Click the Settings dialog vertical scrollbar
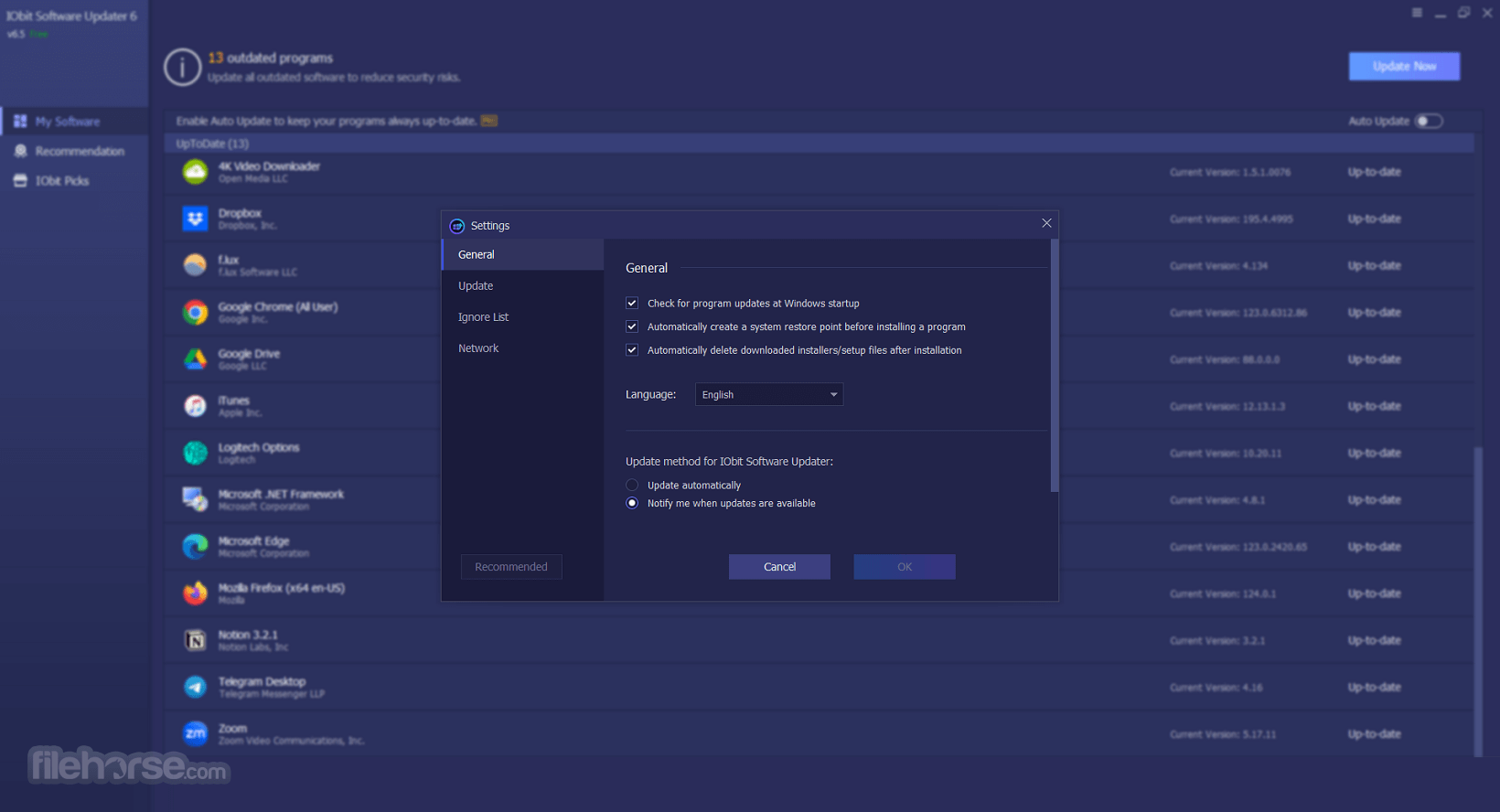This screenshot has height=812, width=1500. coord(1055,366)
